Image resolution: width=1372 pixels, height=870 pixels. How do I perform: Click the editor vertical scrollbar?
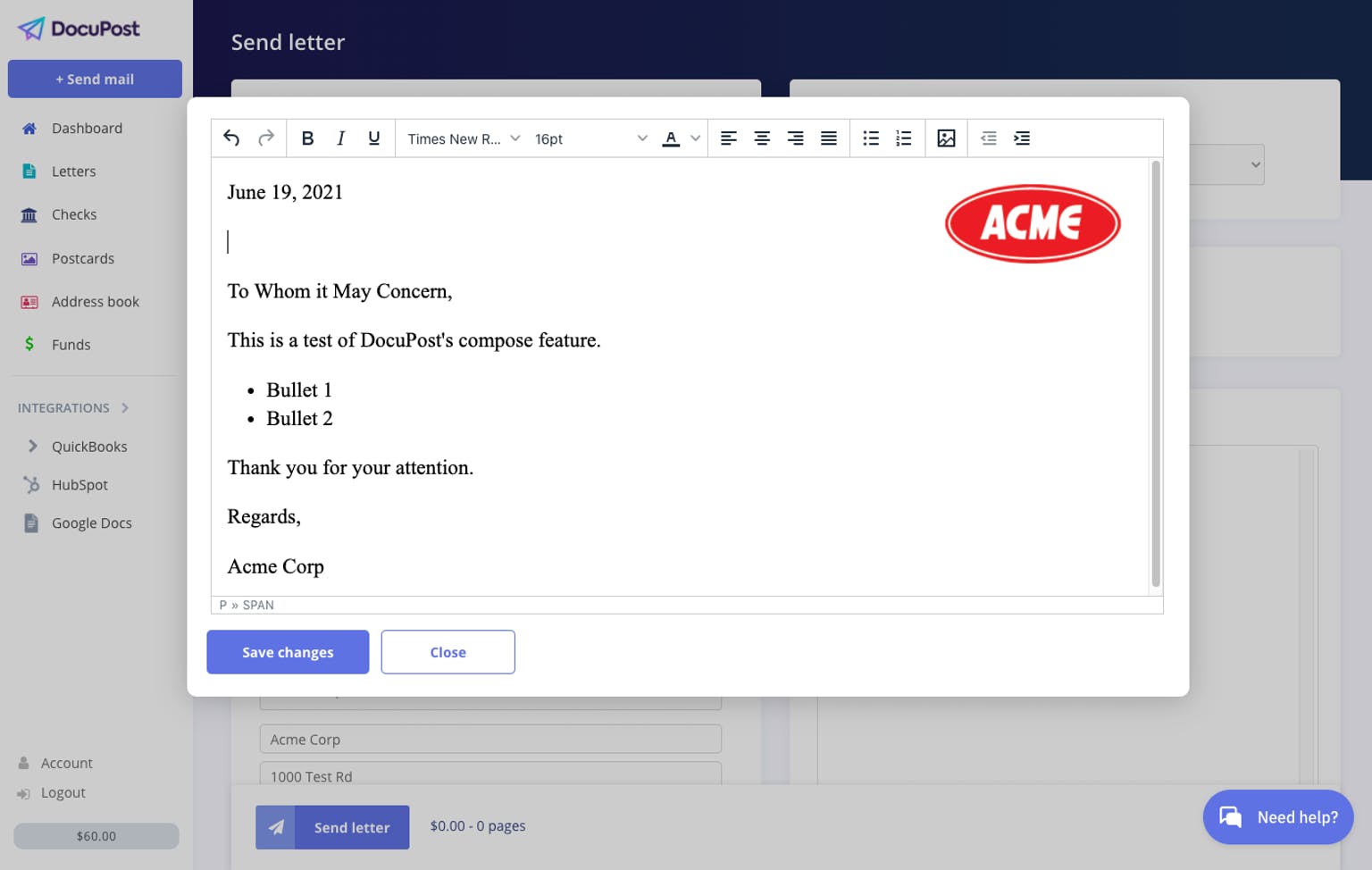pos(1156,373)
